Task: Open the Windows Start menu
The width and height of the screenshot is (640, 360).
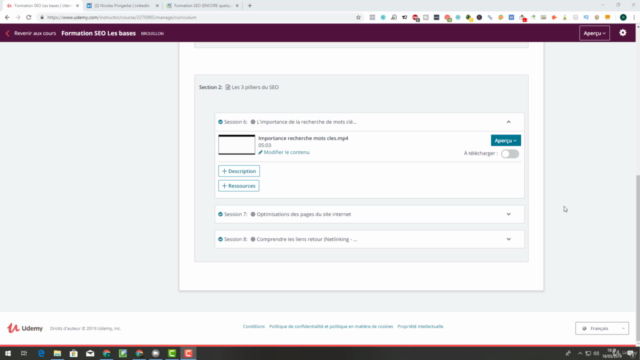Action: coord(8,353)
